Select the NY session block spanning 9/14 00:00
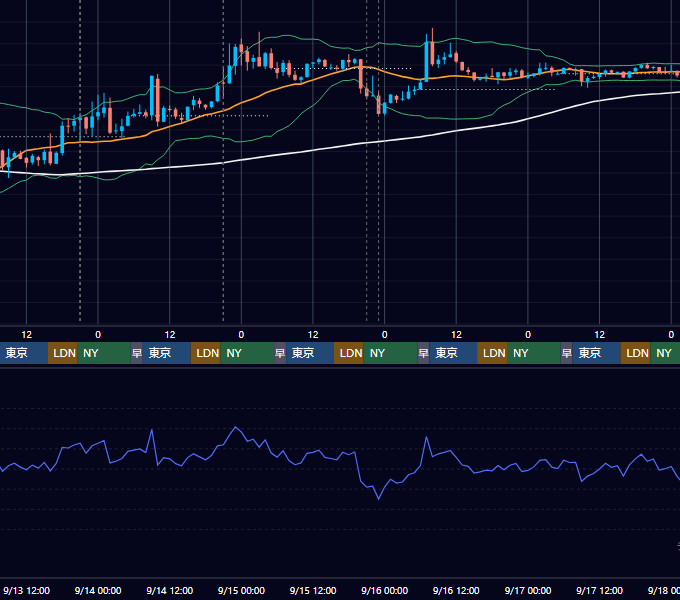Viewport: 680px width, 600px height. pyautogui.click(x=104, y=353)
